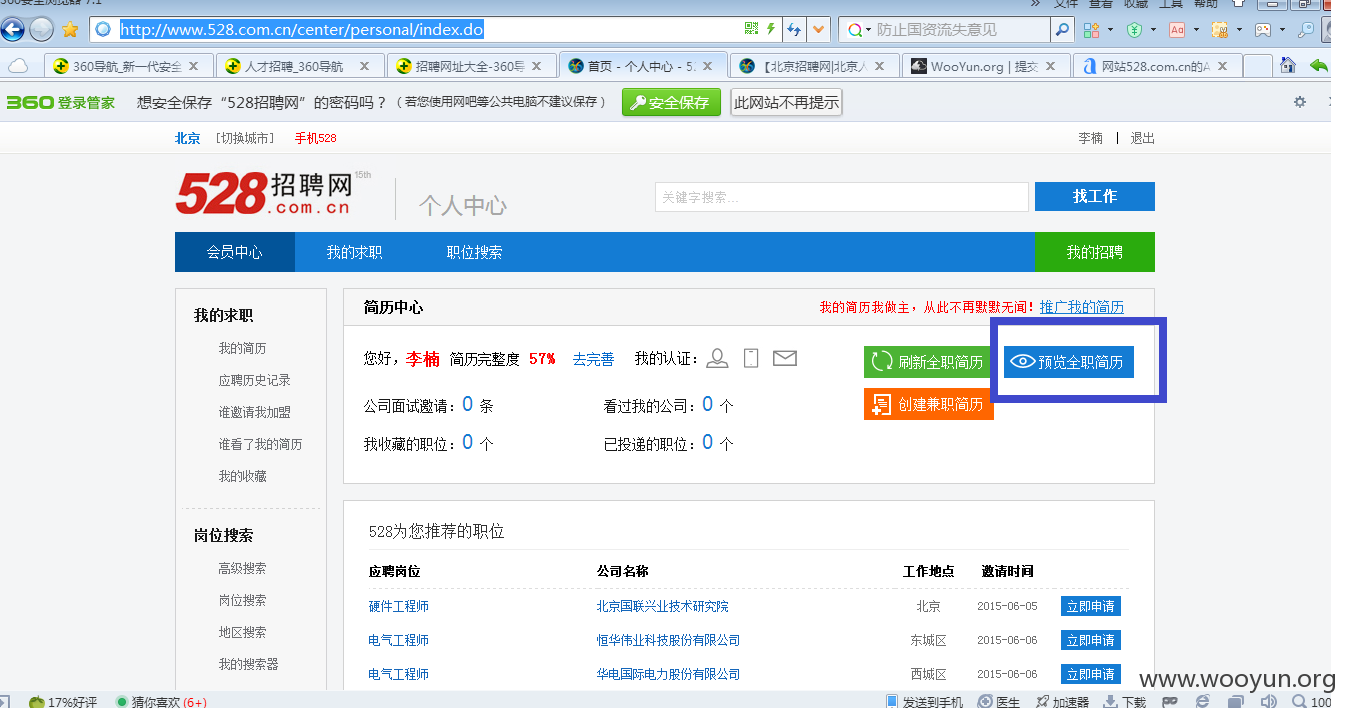Click the password bar settings gear icon
This screenshot has height=708, width=1345.
point(1300,102)
